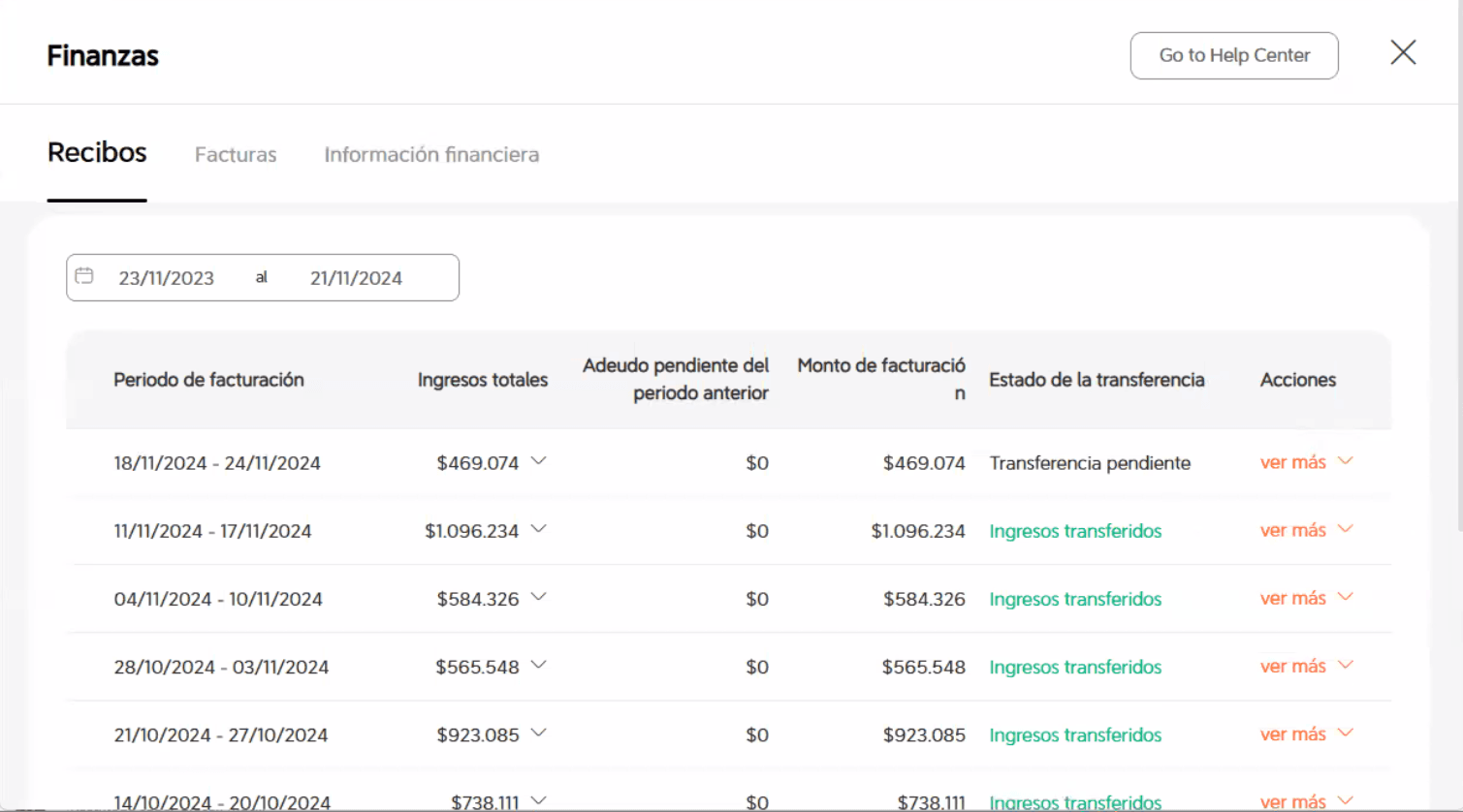Click ver más for 28/10/2024 - 03/11/2024
This screenshot has height=812, width=1463.
tap(1305, 666)
